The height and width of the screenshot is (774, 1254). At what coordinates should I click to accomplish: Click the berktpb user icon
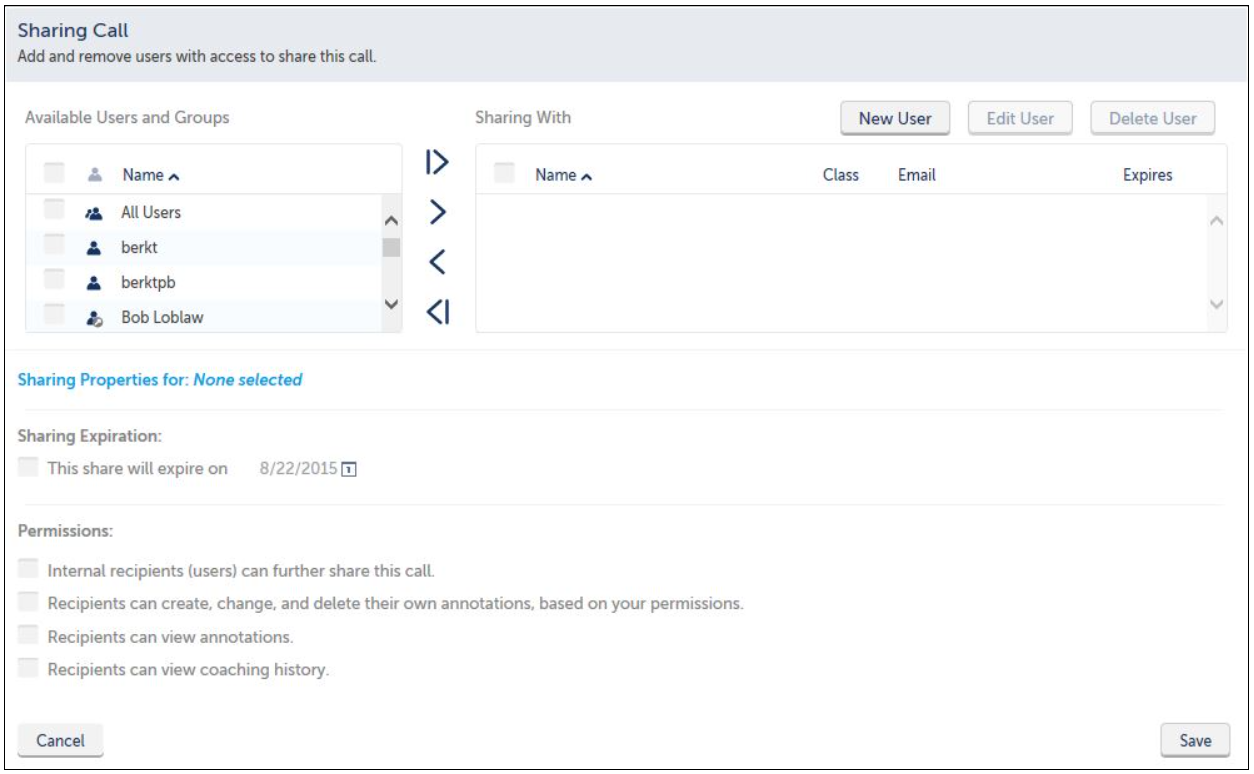[x=93, y=282]
